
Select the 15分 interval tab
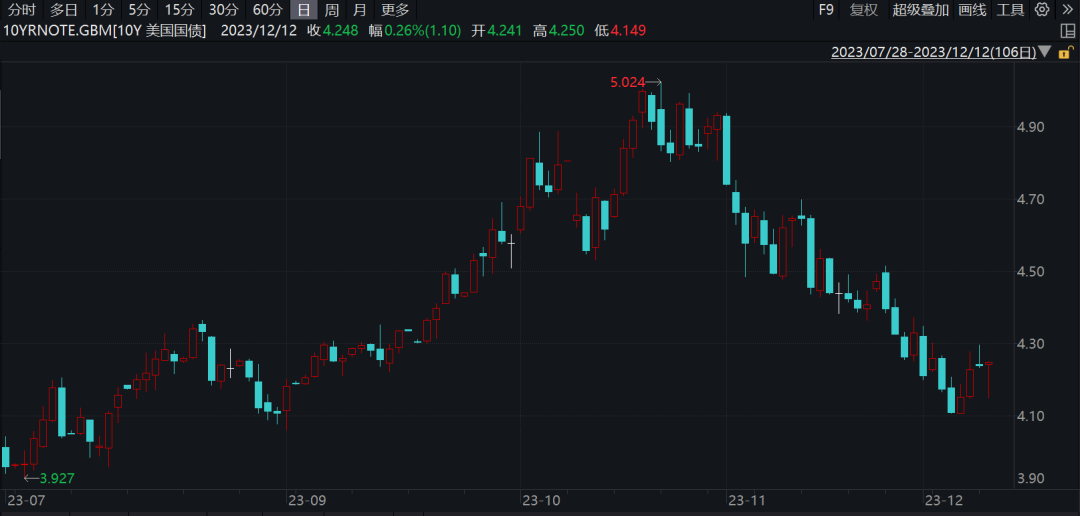[180, 10]
